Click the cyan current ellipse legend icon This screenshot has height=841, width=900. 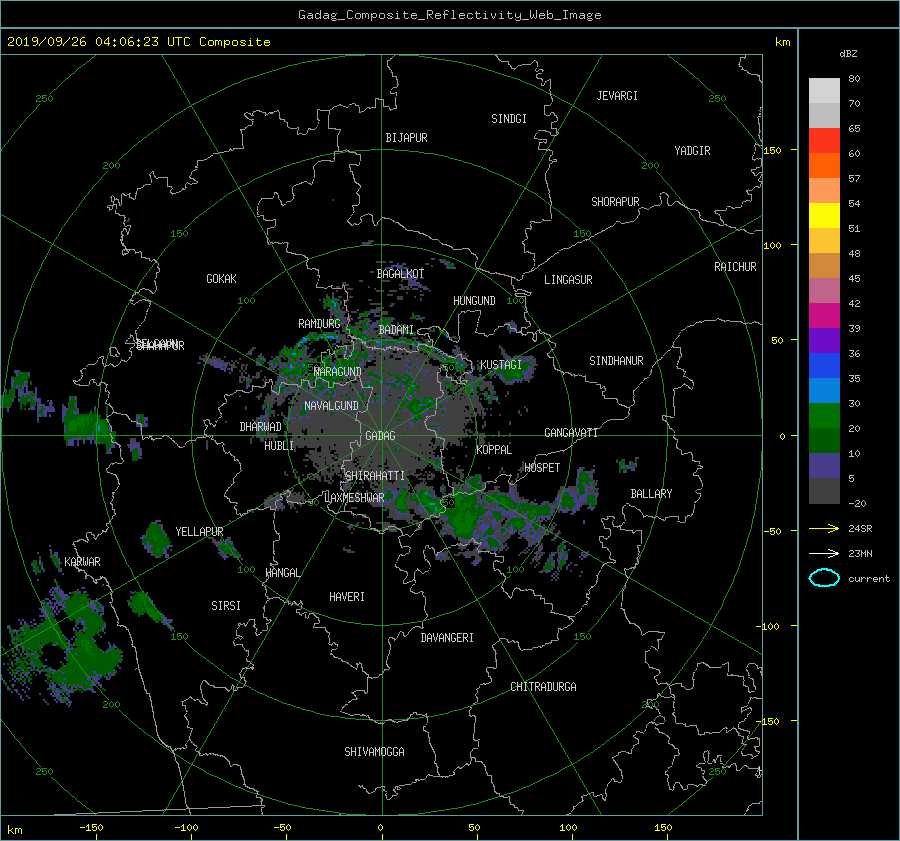point(824,578)
